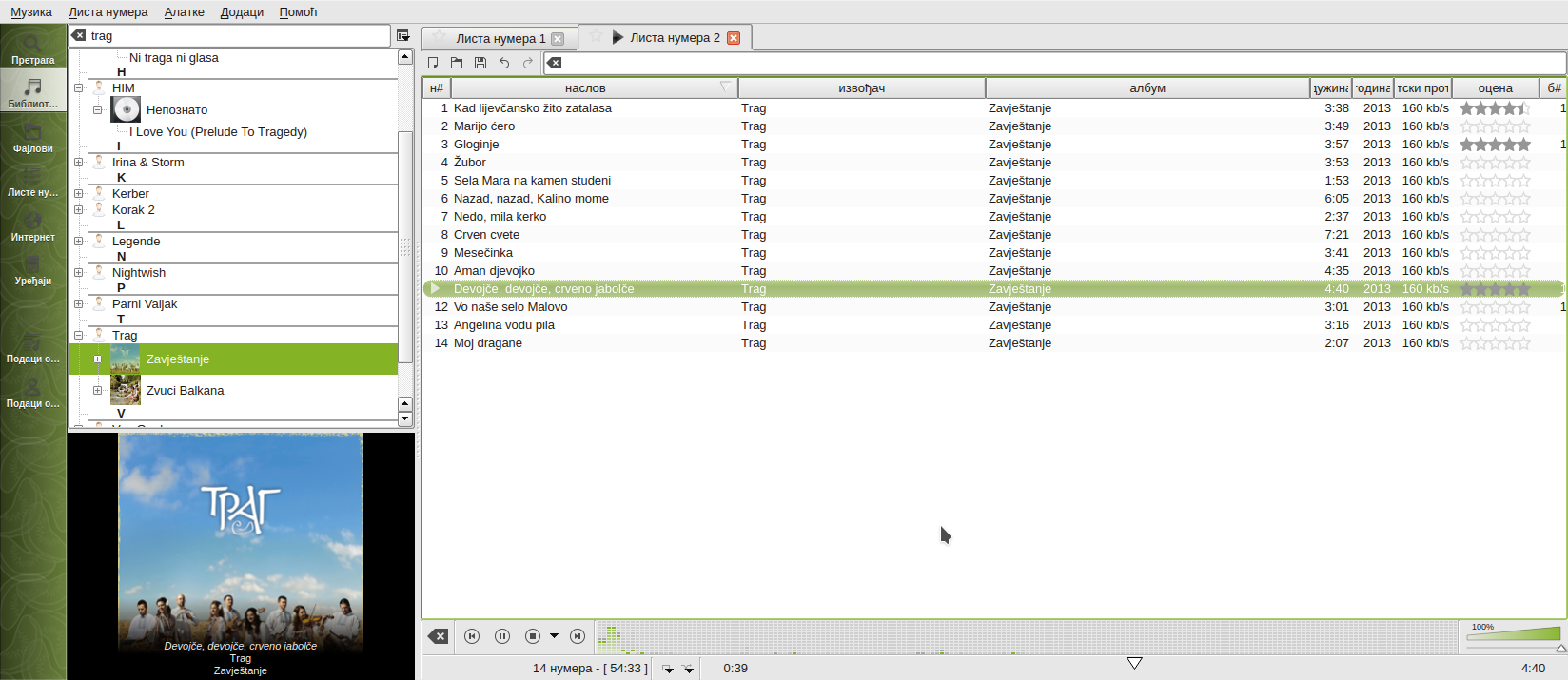Sort by the извођач column header

point(862,88)
